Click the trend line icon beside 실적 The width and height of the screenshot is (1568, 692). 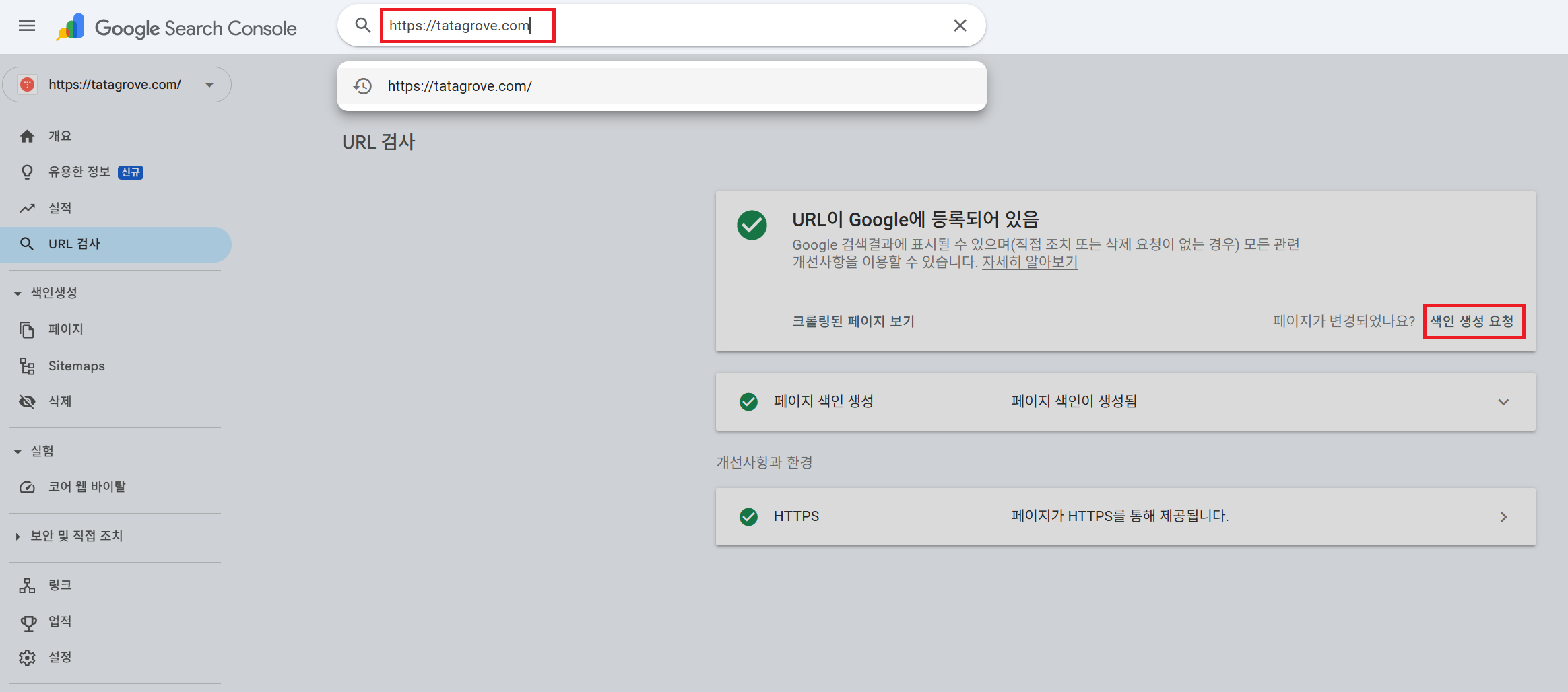(27, 208)
